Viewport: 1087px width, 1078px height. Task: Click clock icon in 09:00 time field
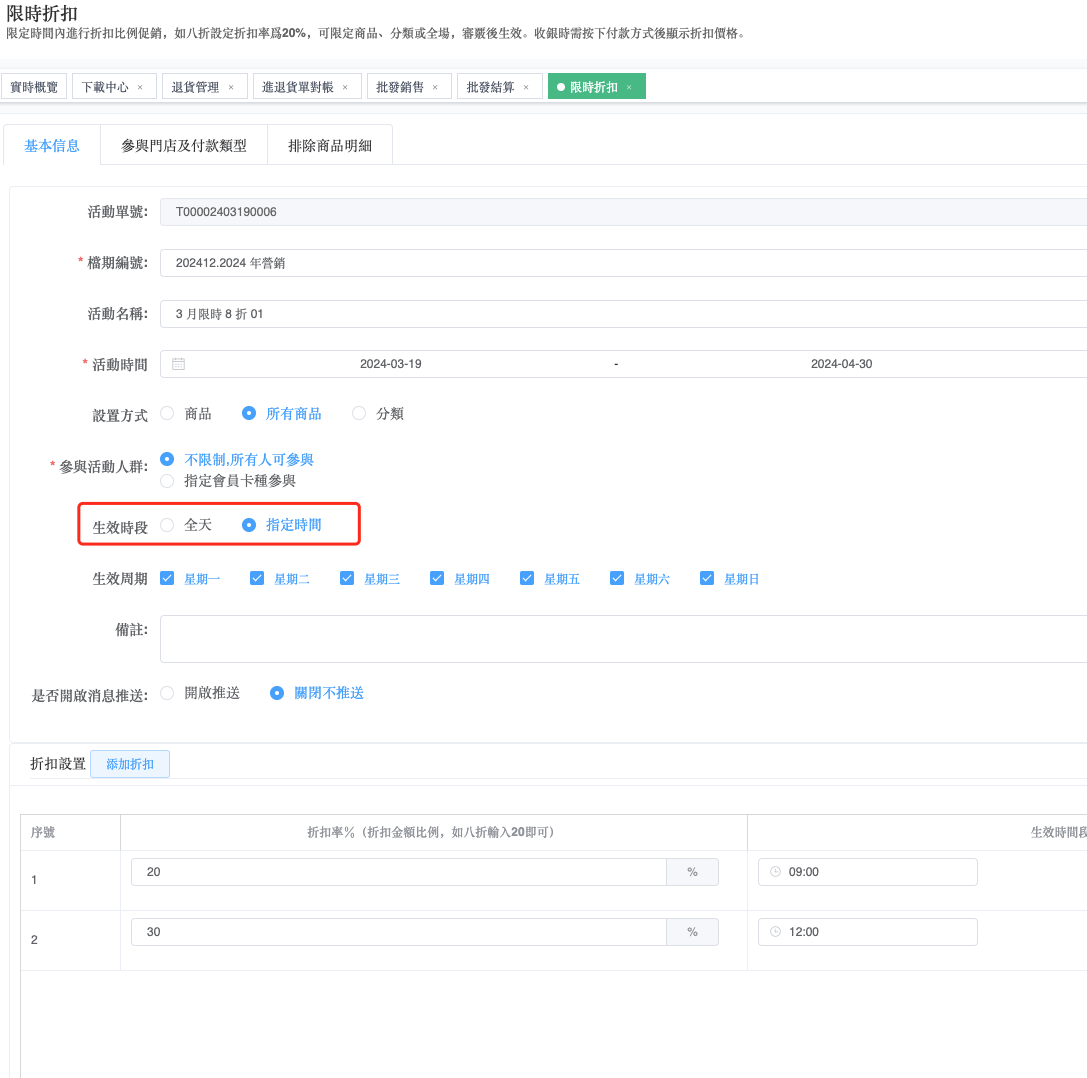point(775,871)
